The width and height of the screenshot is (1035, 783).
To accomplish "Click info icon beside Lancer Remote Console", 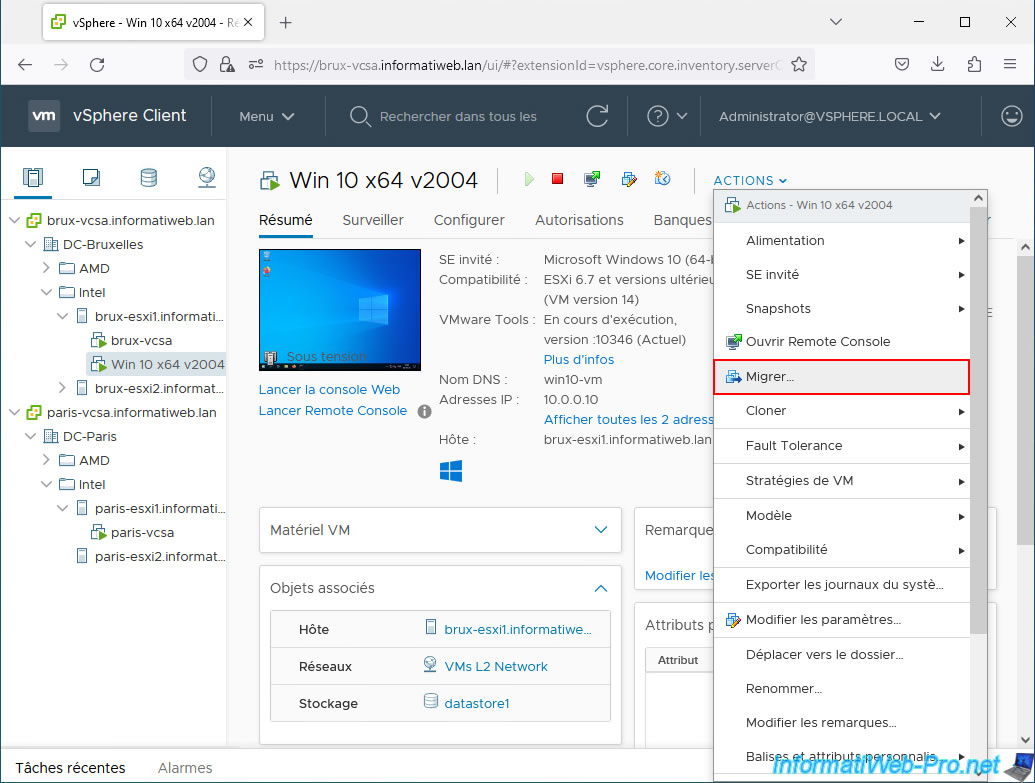I will (424, 411).
